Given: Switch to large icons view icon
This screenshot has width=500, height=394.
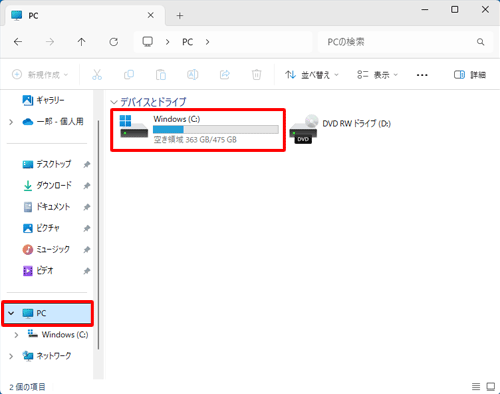Looking at the screenshot, I should (491, 387).
